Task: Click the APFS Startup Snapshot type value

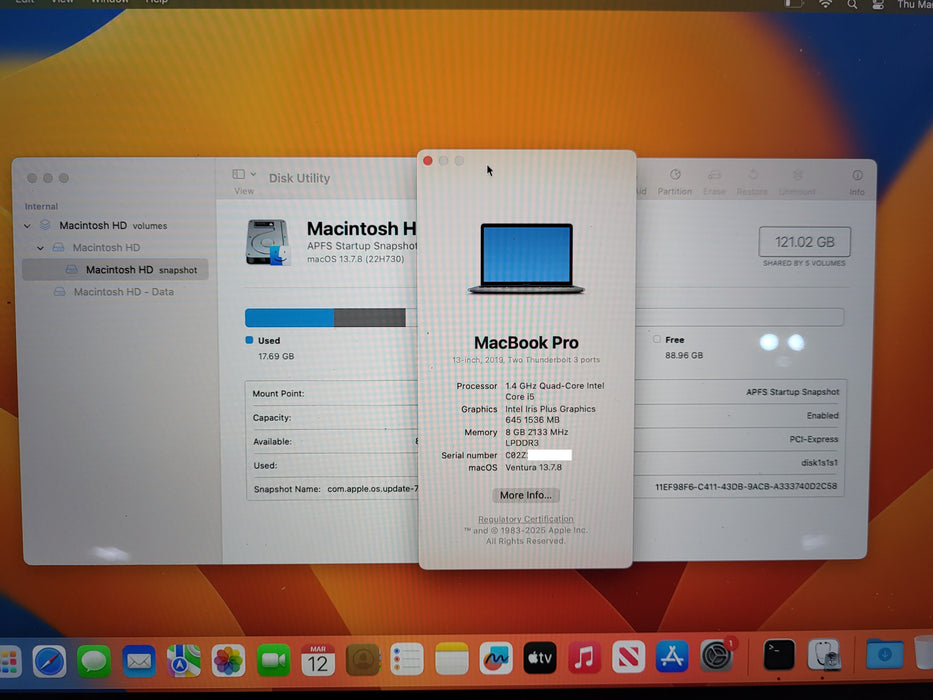Action: [x=793, y=392]
